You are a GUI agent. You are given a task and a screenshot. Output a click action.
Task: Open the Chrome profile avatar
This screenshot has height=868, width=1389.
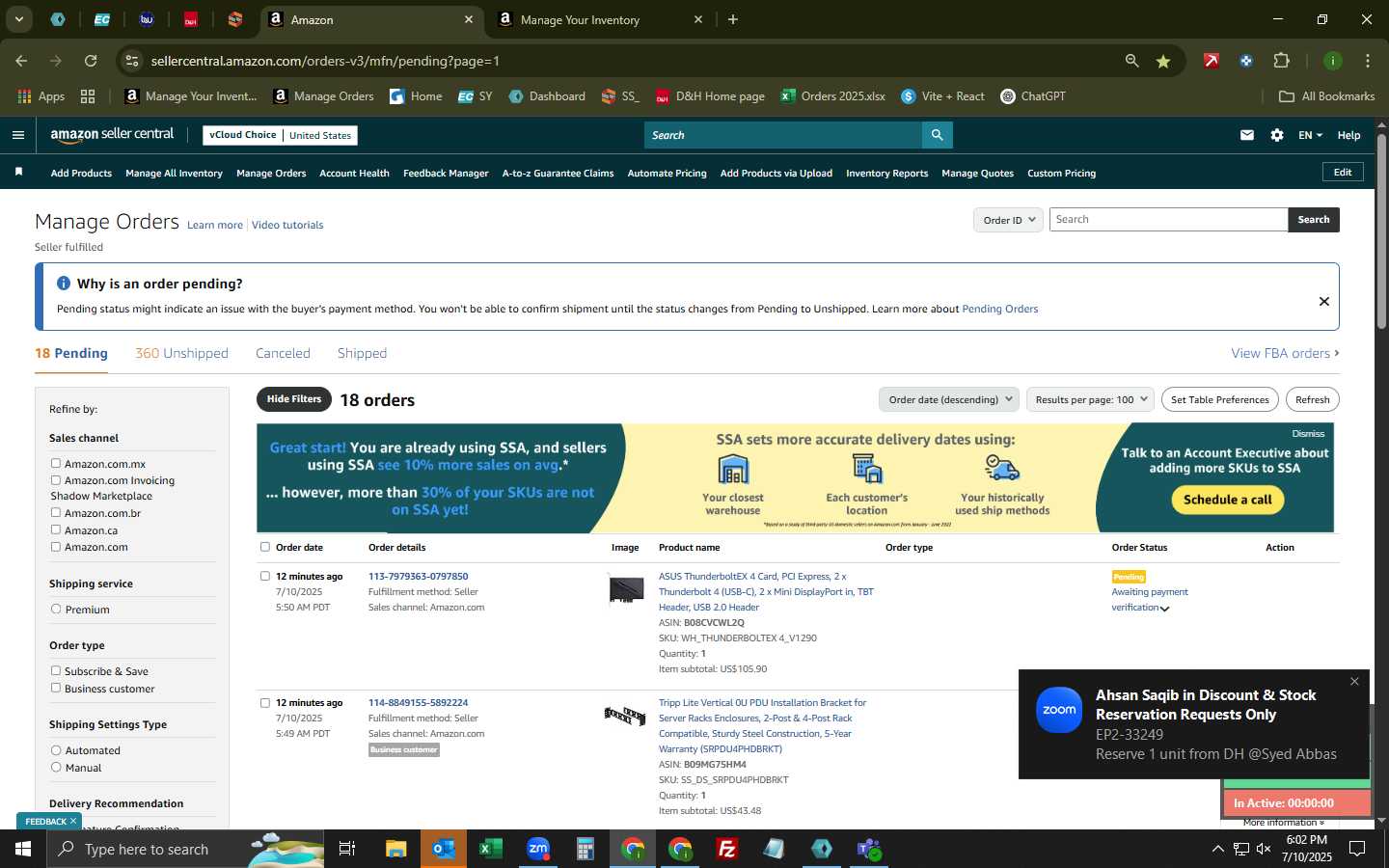pyautogui.click(x=1333, y=61)
